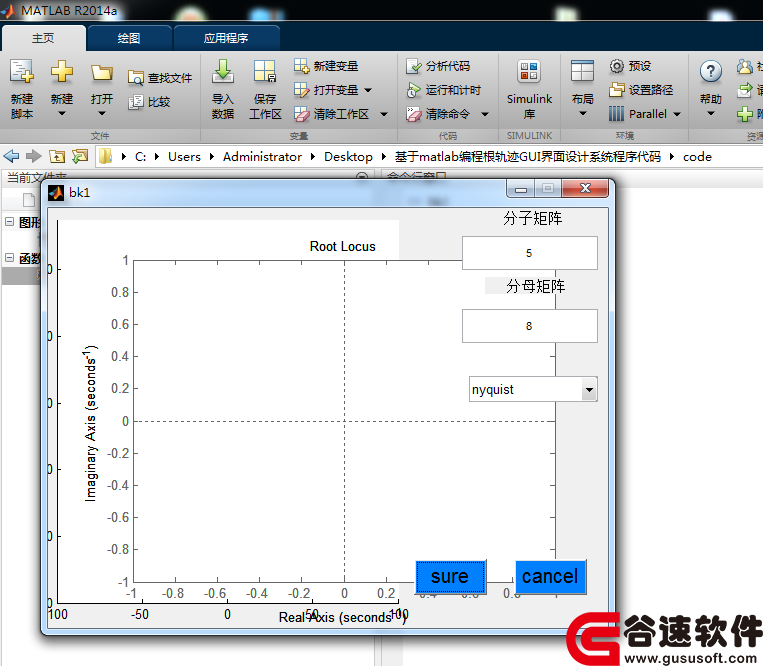763x666 pixels.
Task: Click the back arrow in address bar
Action: [x=11, y=157]
